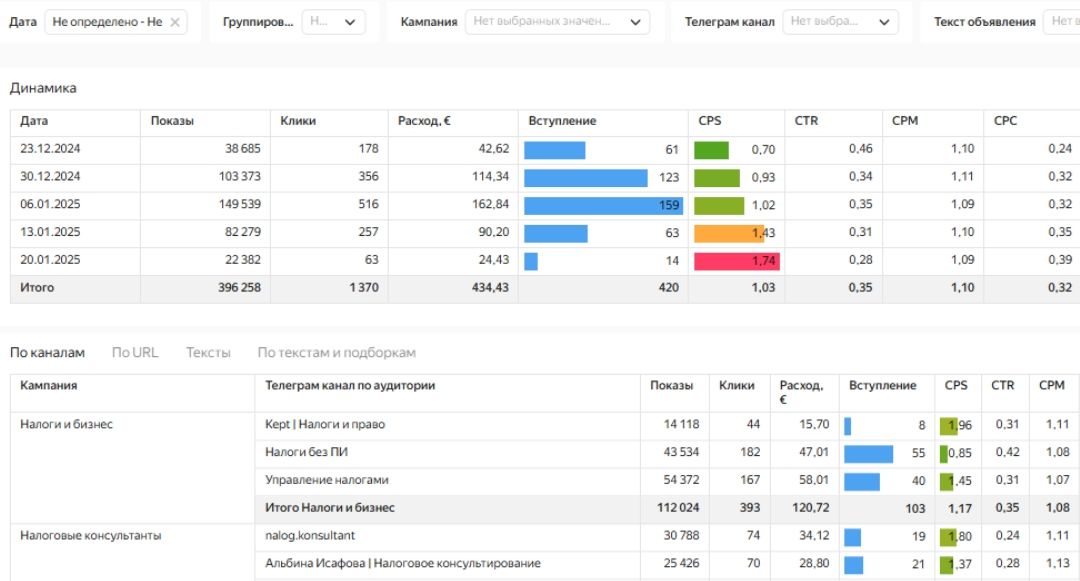
Task: Sort Динамика table by Вступление header
Action: (562, 121)
